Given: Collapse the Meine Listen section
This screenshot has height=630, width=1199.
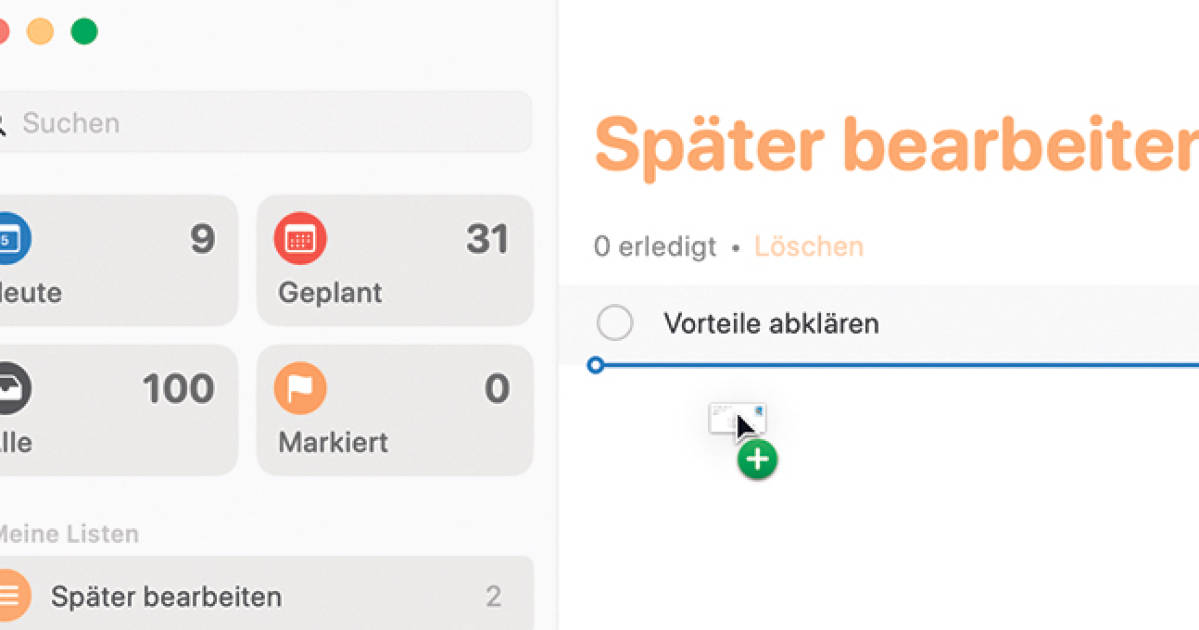Looking at the screenshot, I should tap(68, 533).
